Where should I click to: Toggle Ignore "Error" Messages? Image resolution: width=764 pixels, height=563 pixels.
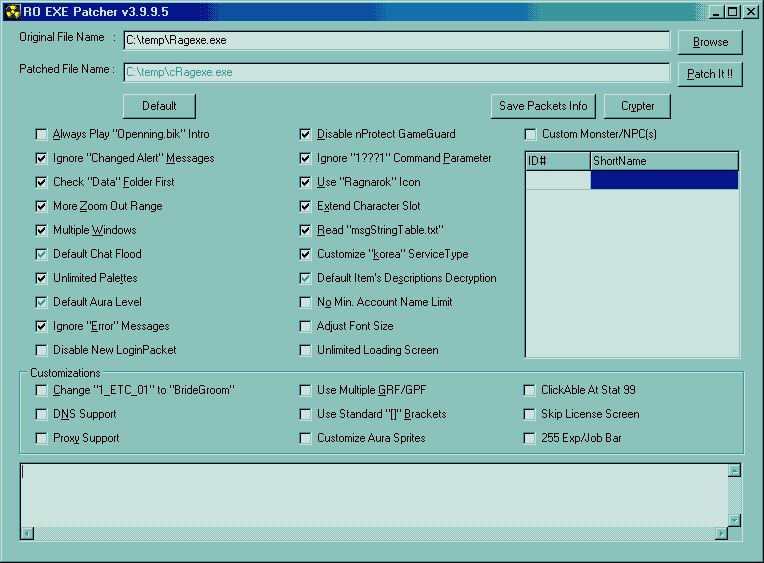[41, 326]
